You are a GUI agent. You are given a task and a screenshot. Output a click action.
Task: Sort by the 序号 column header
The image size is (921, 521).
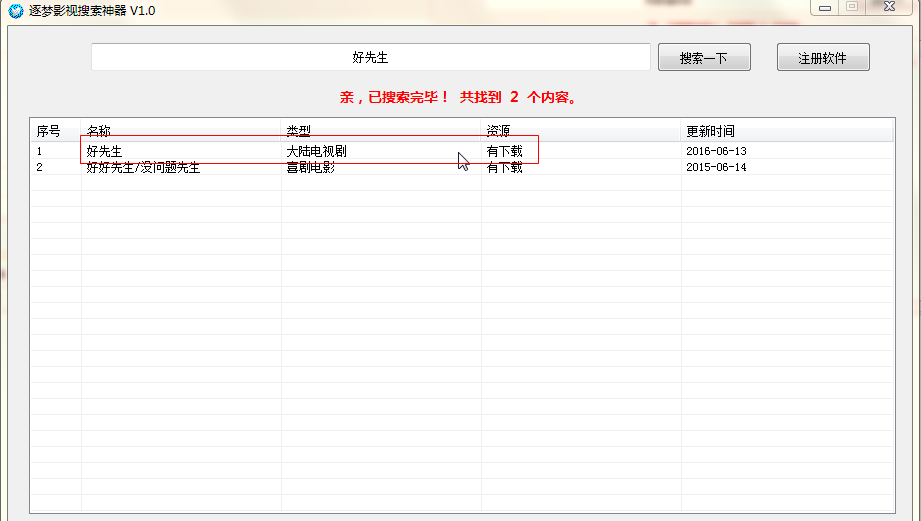(x=49, y=131)
